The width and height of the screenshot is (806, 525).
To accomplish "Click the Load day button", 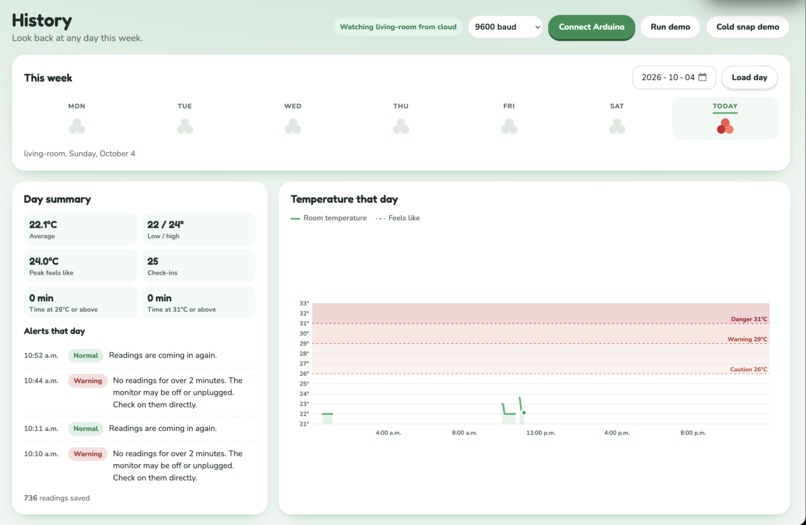I will coord(749,78).
